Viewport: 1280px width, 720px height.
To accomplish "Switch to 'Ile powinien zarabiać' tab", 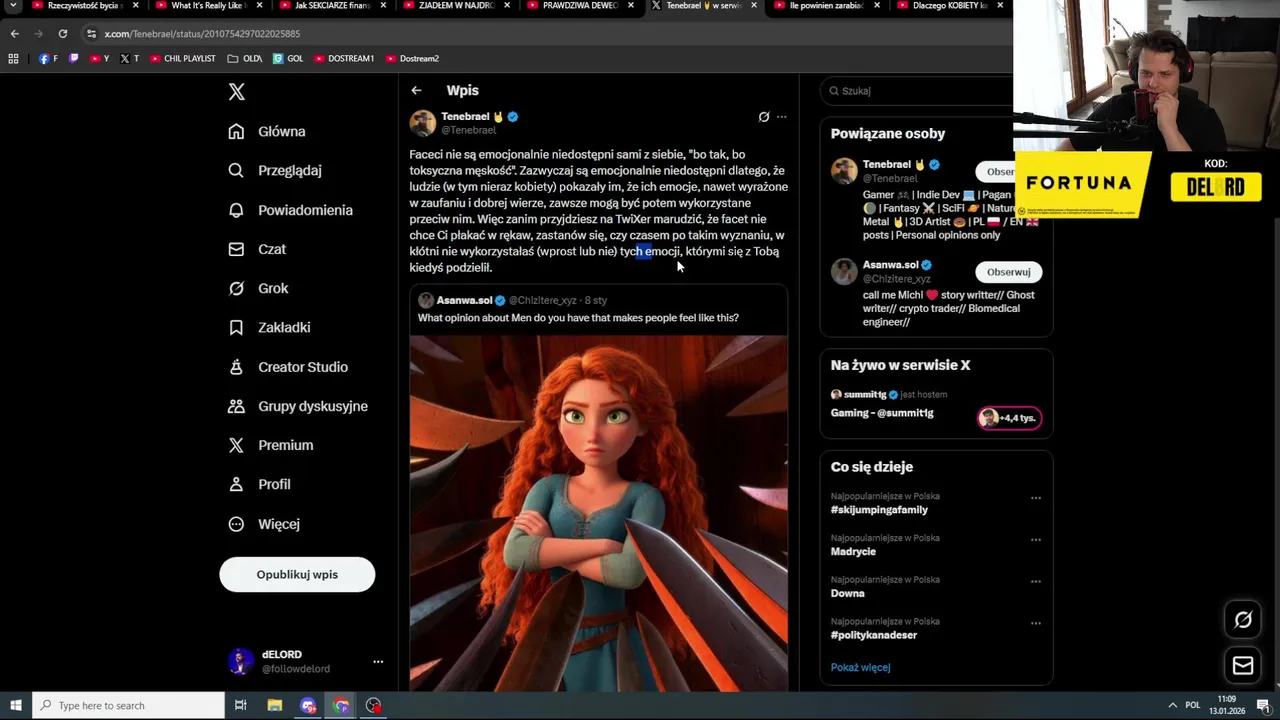I will tap(825, 6).
